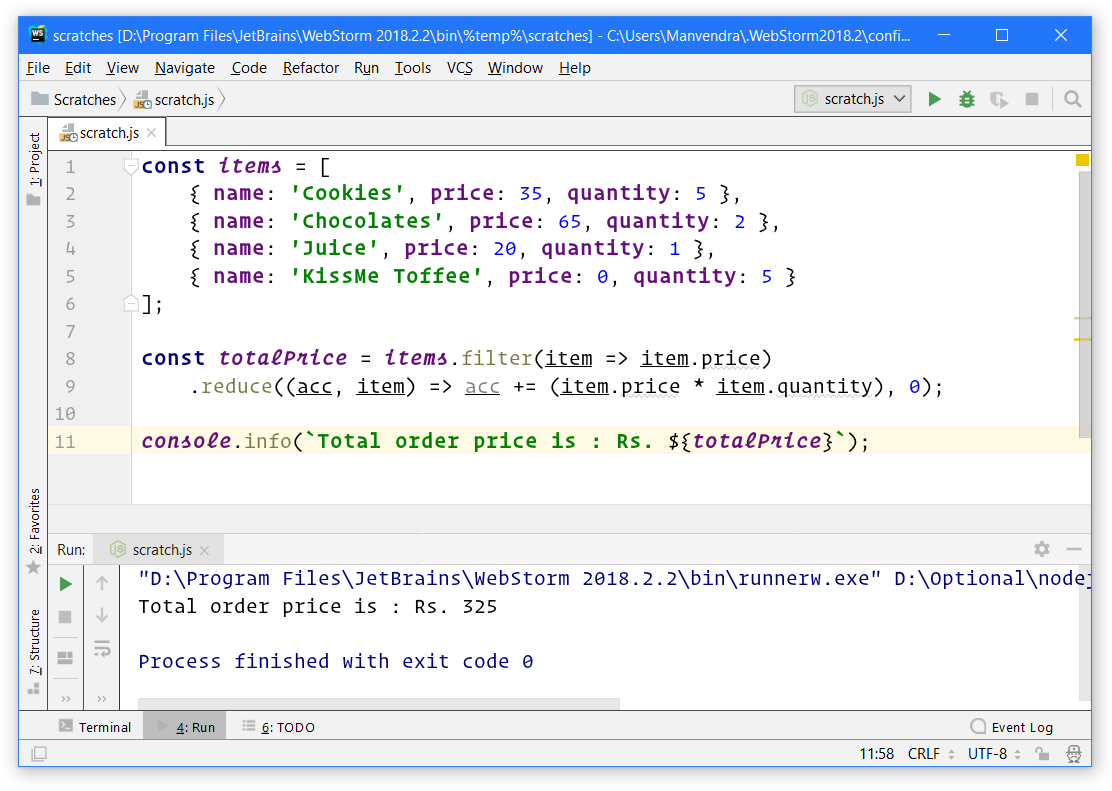Toggle tool window buttons in bottom-left corner
This screenshot has height=791, width=1112.
[38, 754]
